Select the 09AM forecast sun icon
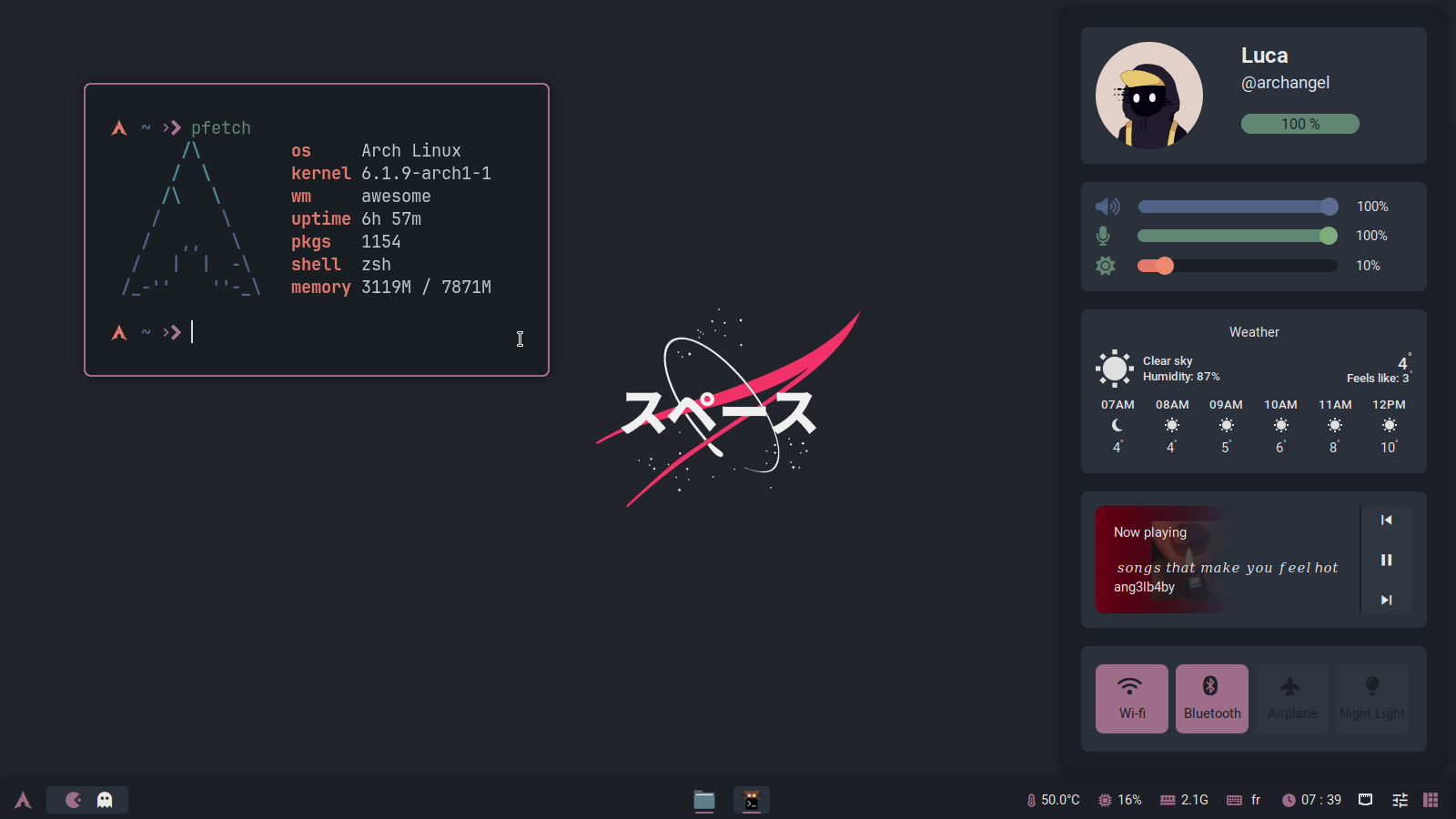 1227,425
